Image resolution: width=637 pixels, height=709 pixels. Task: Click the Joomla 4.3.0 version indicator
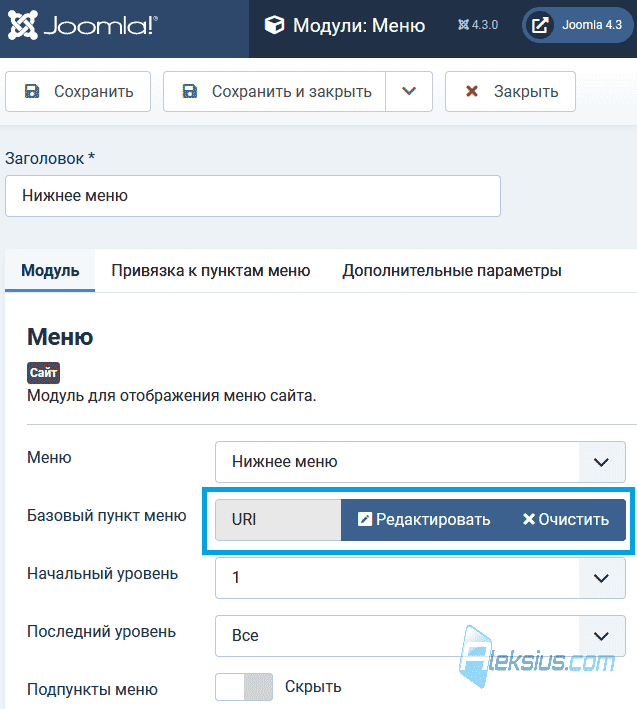(478, 25)
